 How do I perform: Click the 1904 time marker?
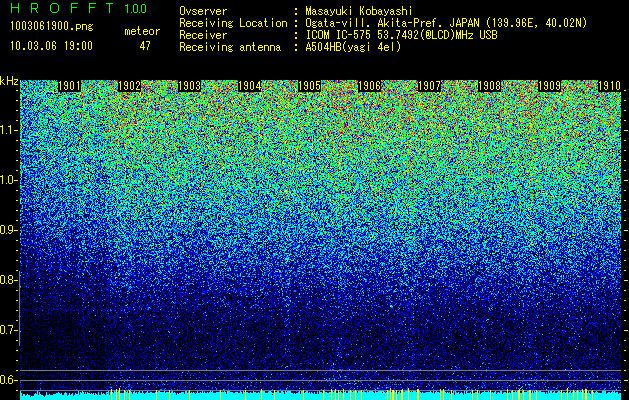(x=250, y=86)
